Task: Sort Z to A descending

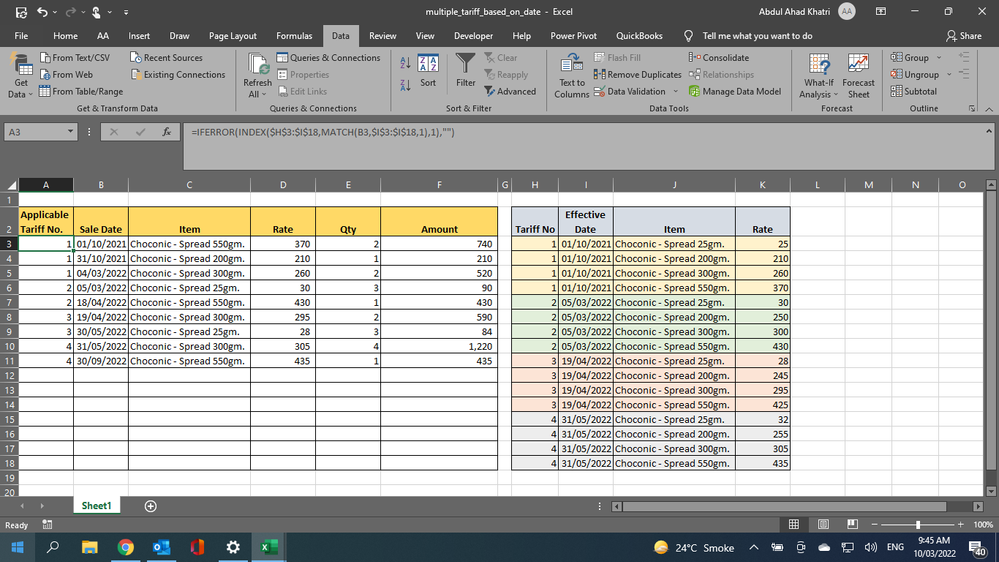Action: pyautogui.click(x=405, y=85)
